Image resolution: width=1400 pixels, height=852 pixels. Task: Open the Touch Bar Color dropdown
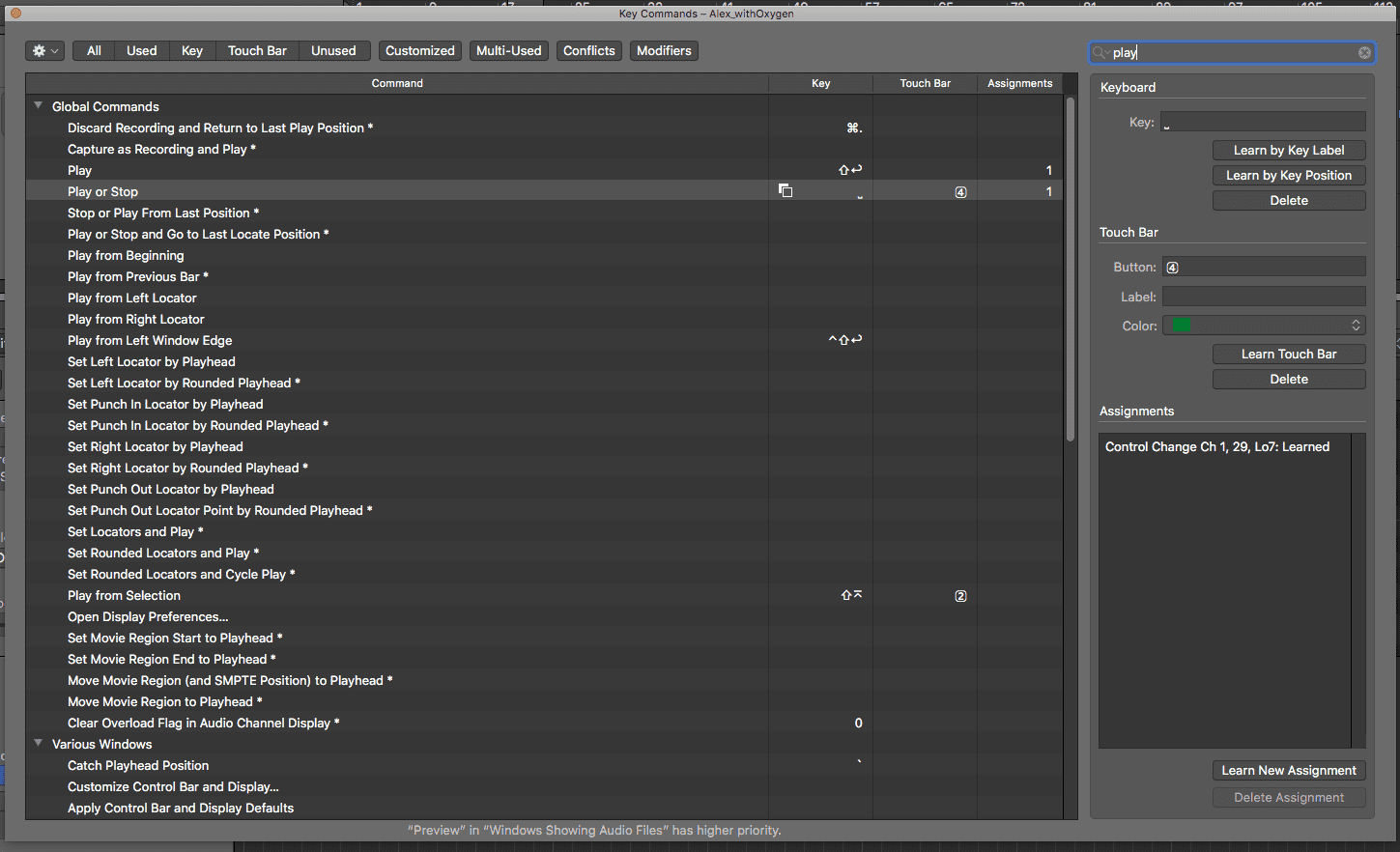click(1355, 325)
